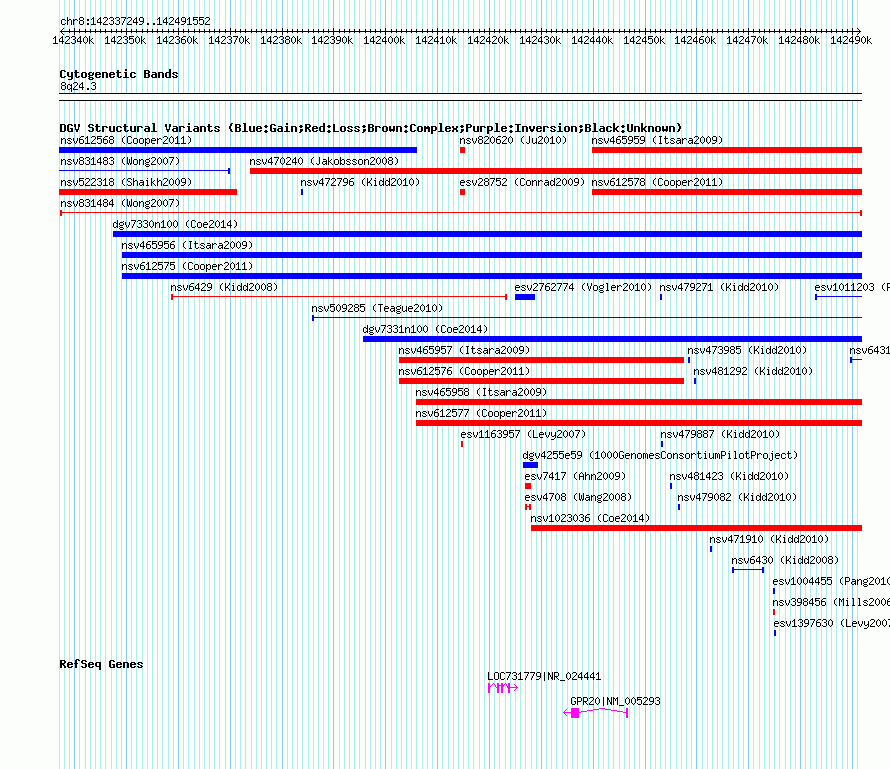Image resolution: width=890 pixels, height=769 pixels.
Task: Click the nsv612568 (Cooper2011) variant label
Action: [x=126, y=140]
